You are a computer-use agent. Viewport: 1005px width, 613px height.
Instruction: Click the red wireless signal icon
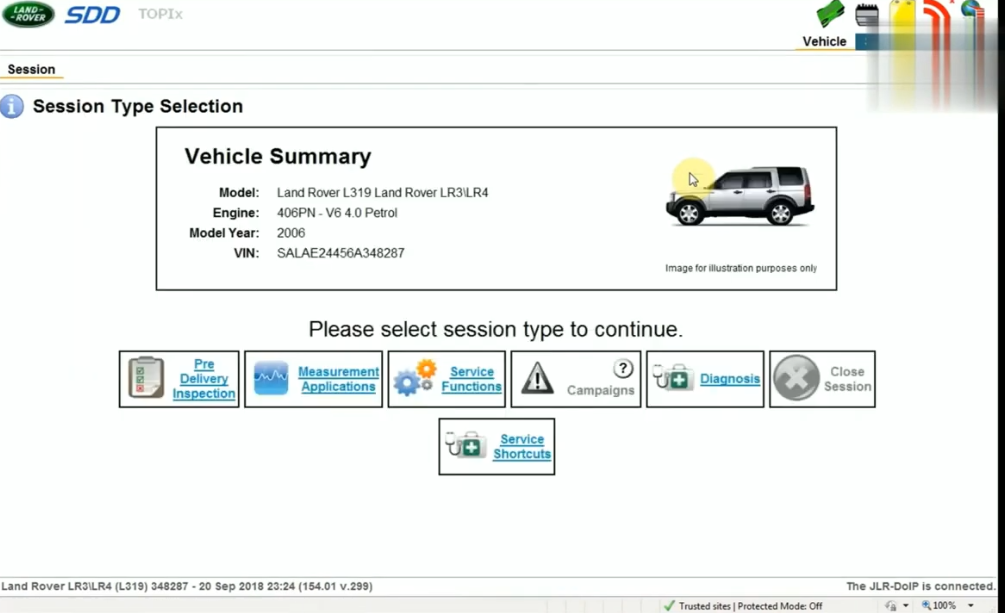(936, 14)
